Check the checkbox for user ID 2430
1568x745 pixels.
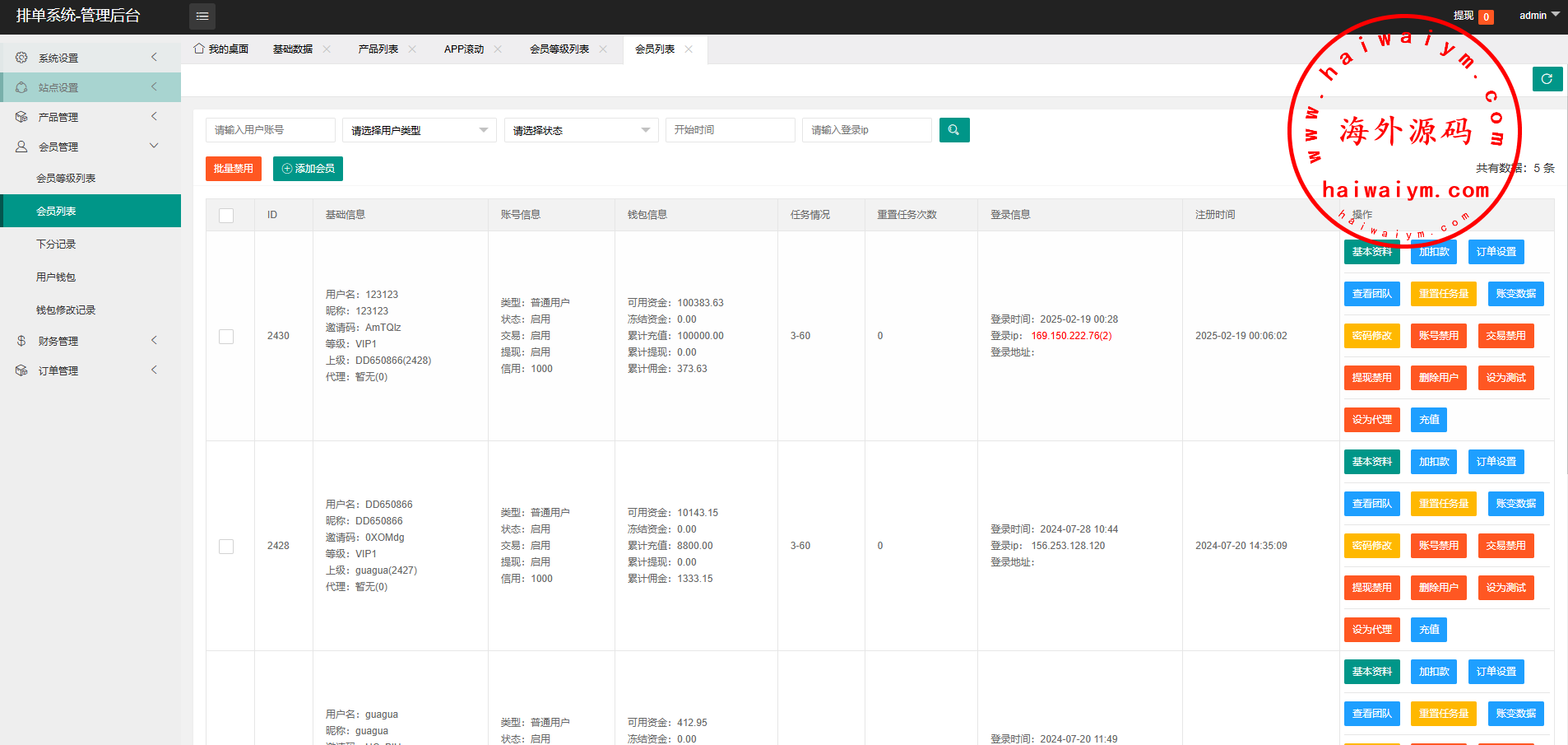click(x=226, y=337)
